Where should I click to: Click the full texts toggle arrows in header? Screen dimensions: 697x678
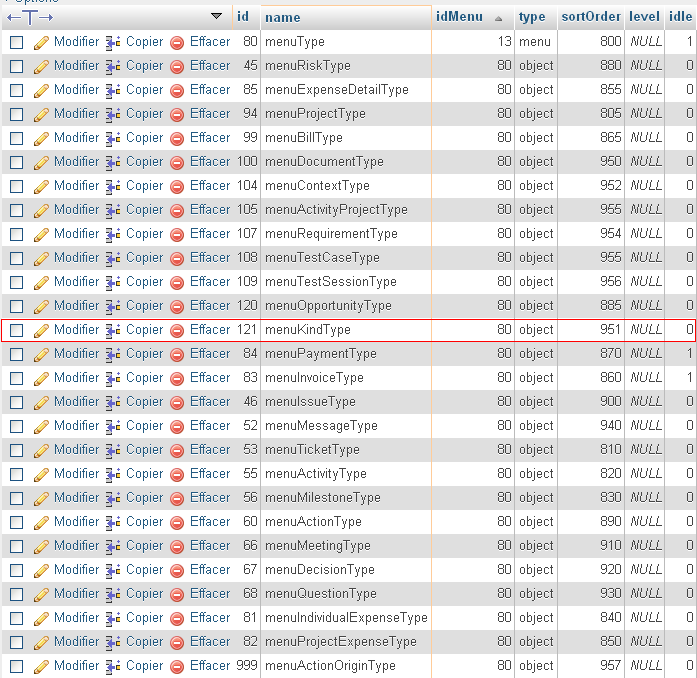pos(31,17)
